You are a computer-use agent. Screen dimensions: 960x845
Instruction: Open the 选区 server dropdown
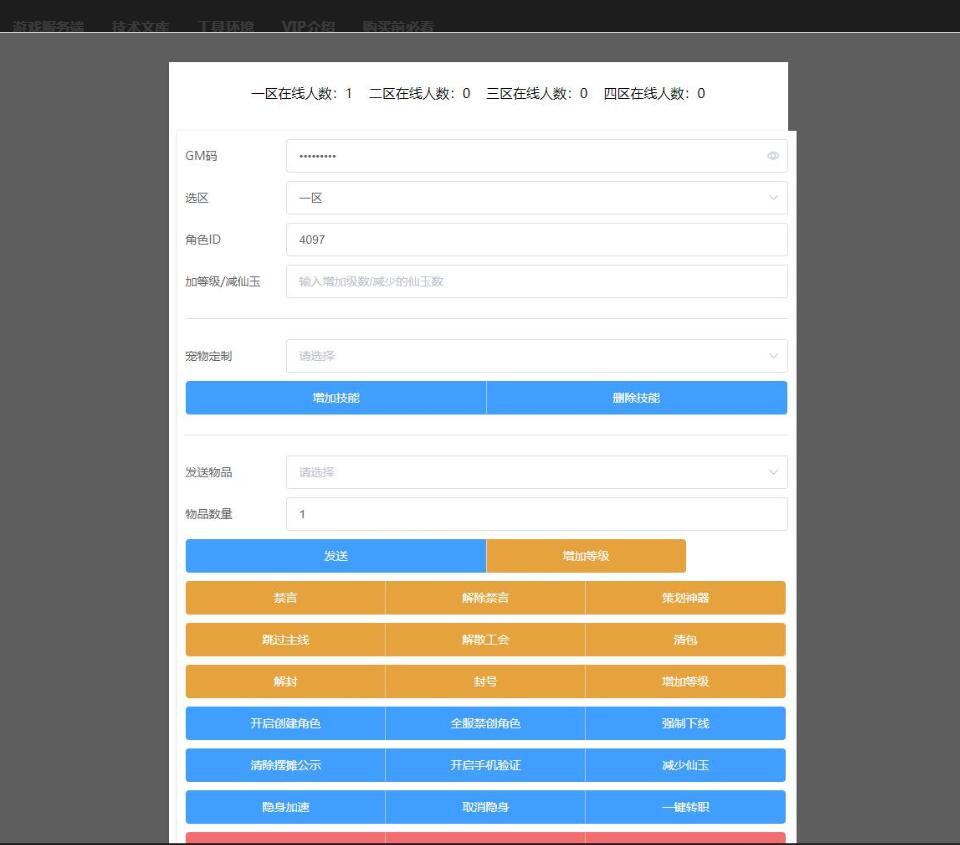536,198
